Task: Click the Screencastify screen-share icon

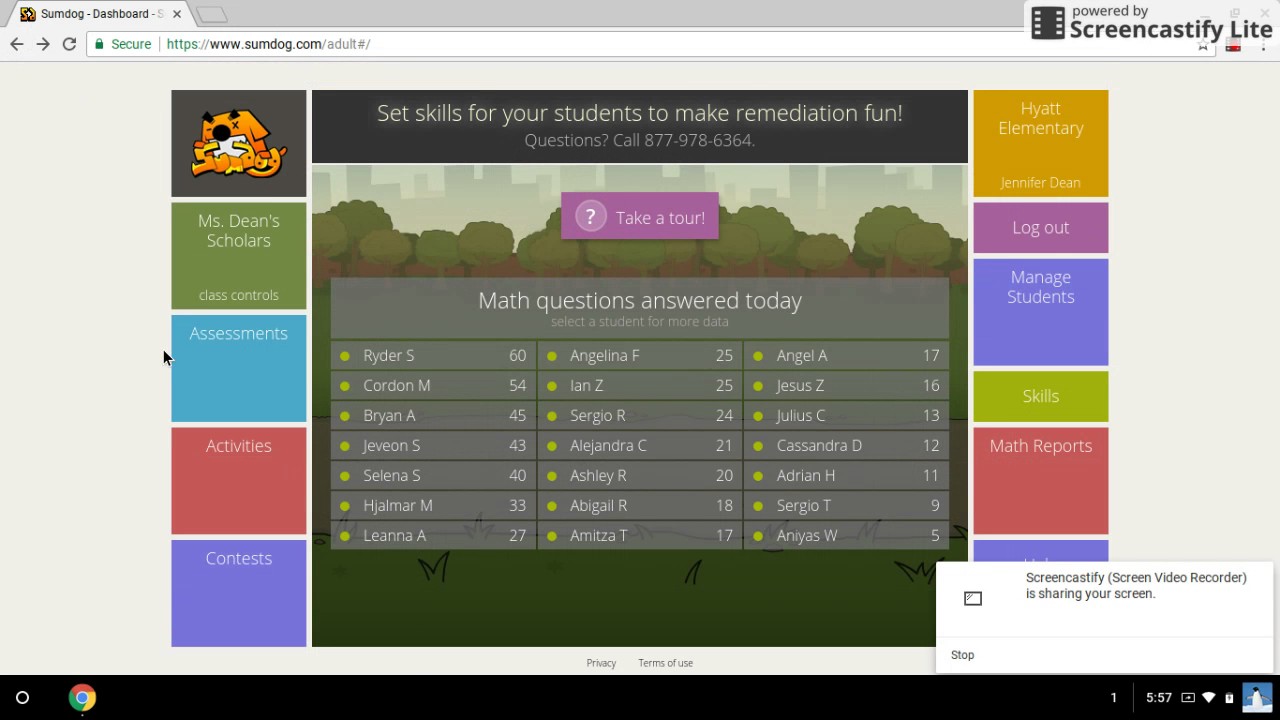Action: 973,598
